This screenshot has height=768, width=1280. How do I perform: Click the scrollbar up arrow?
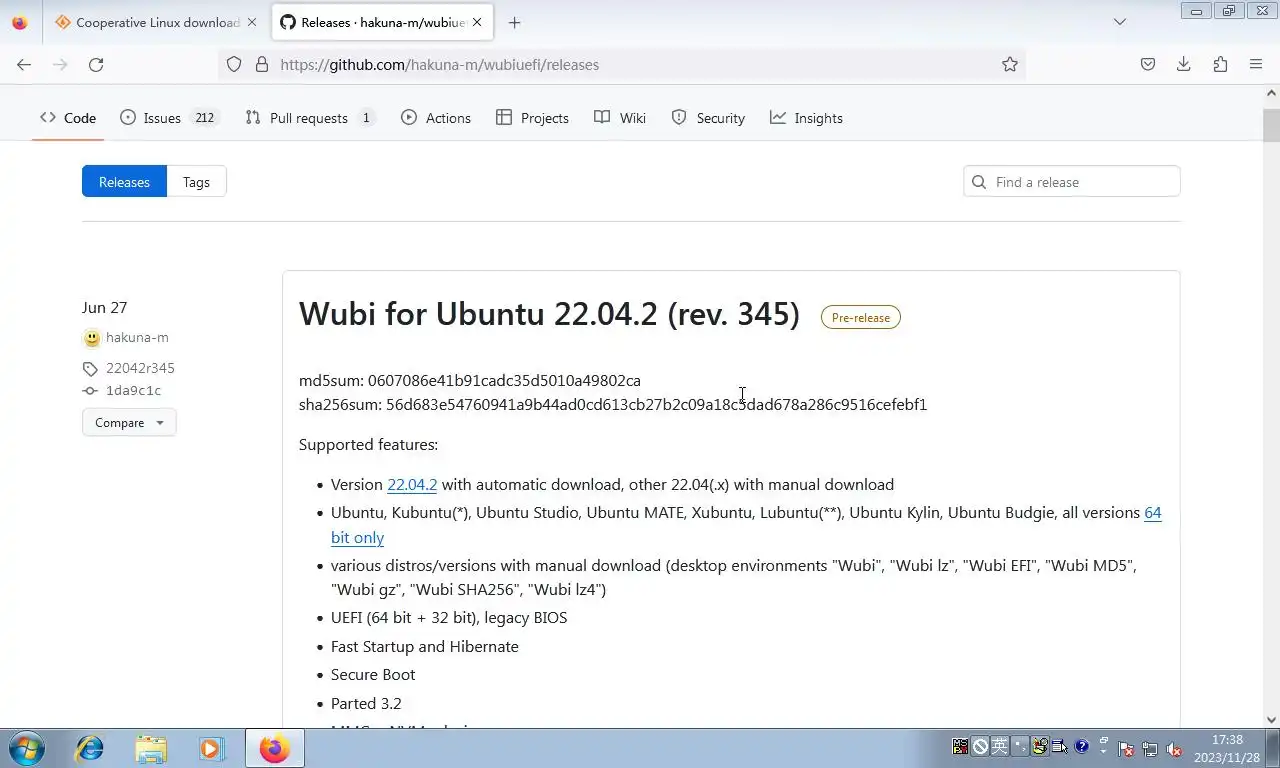1271,93
